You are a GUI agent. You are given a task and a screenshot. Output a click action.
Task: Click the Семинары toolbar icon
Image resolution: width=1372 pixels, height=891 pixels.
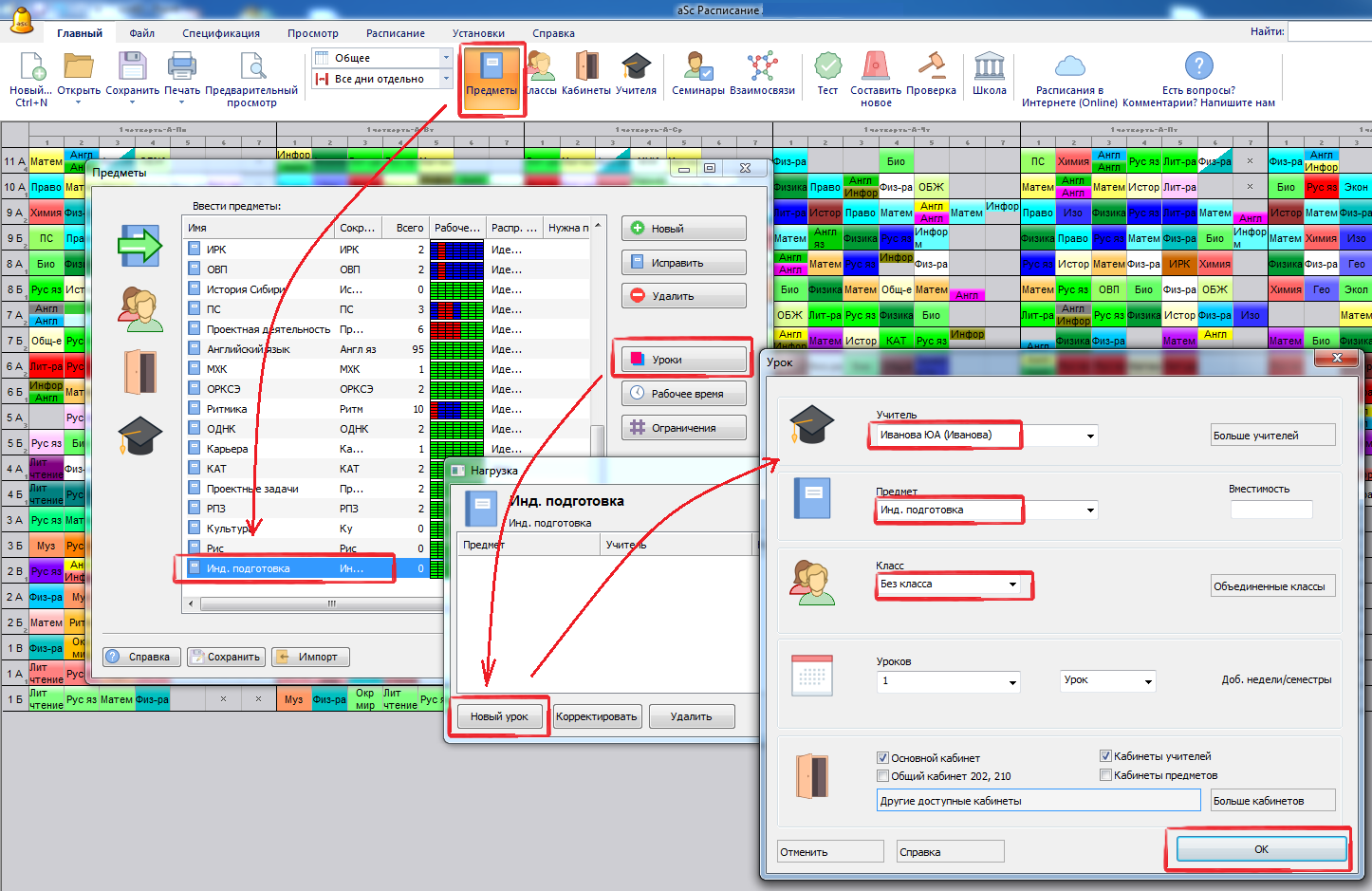pyautogui.click(x=698, y=73)
